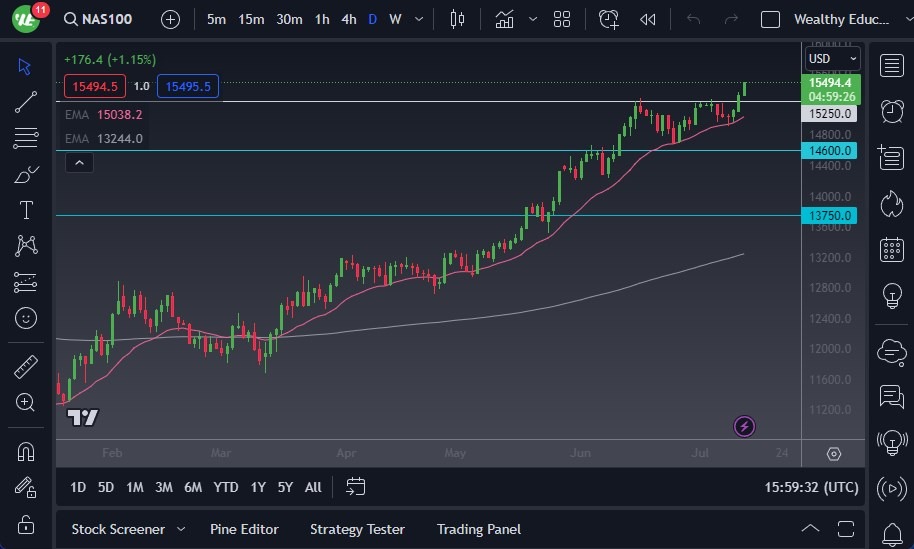Open the indicators chart icon
914x549 pixels.
coord(504,19)
